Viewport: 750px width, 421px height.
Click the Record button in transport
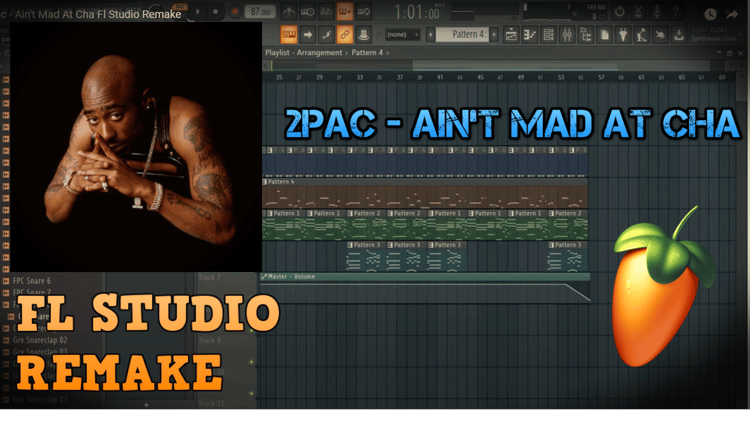[234, 11]
